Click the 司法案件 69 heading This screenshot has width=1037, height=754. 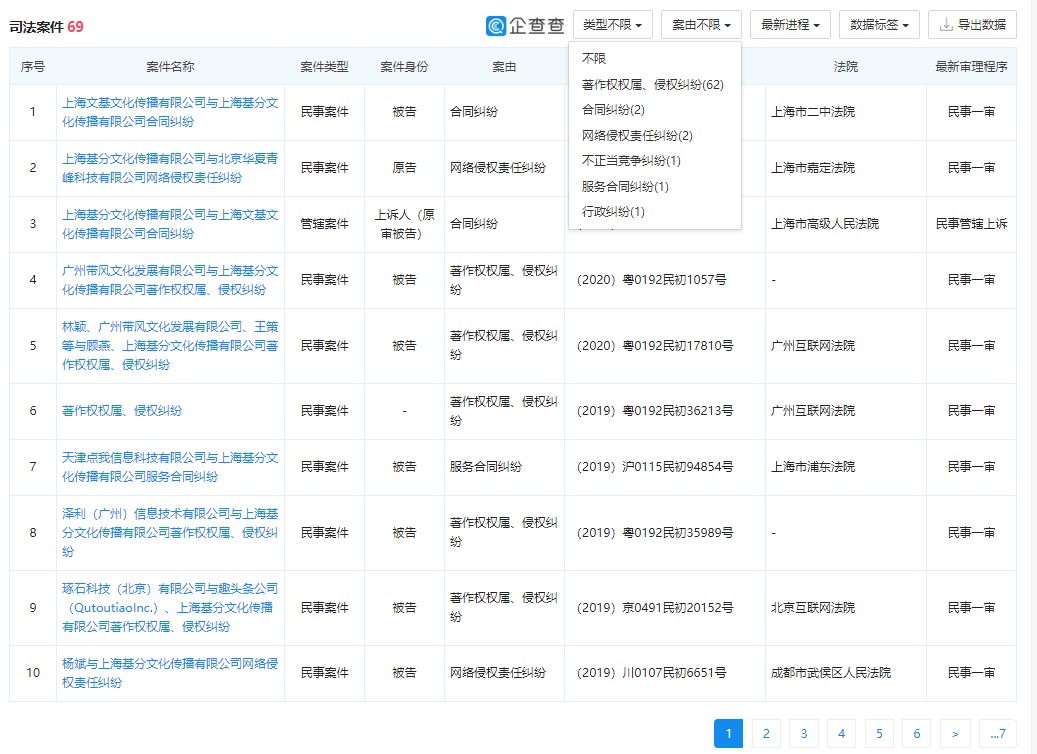click(x=46, y=27)
